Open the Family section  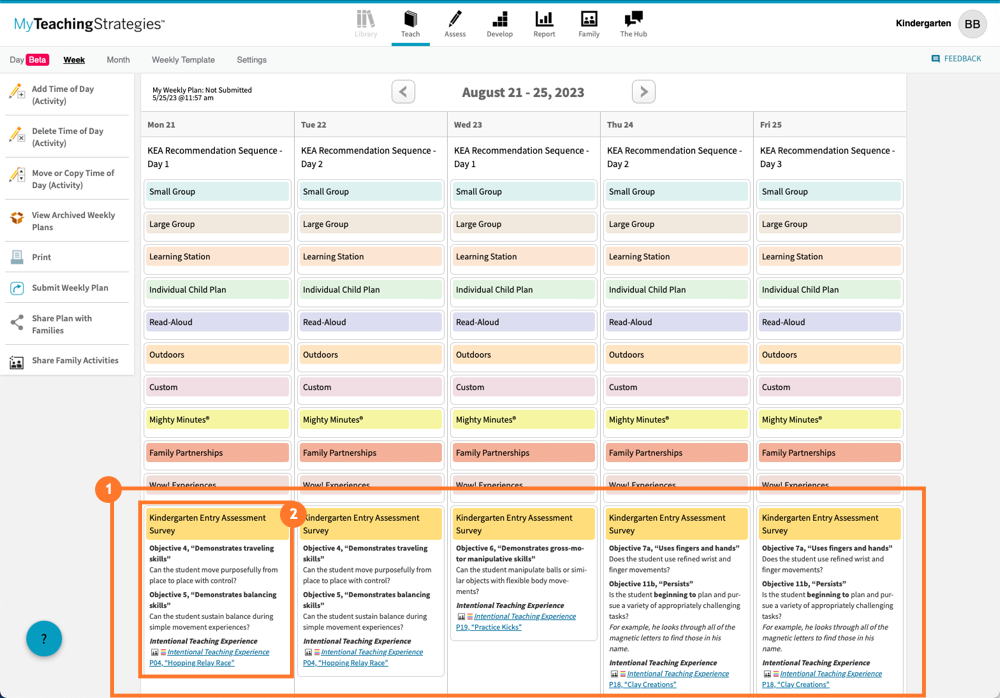coord(589,24)
